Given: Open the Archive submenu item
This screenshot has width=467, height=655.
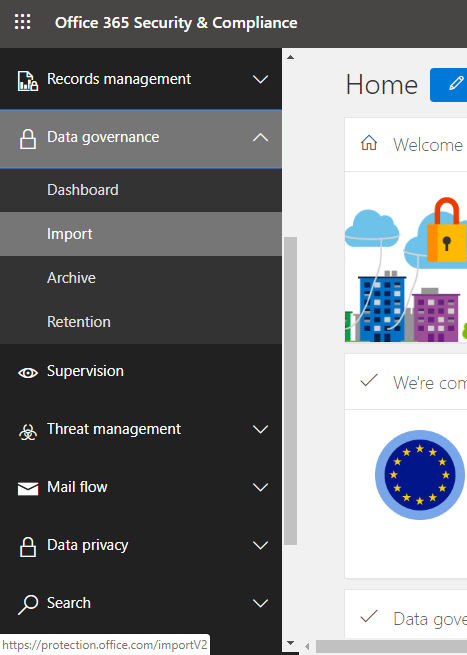Looking at the screenshot, I should click(x=141, y=278).
